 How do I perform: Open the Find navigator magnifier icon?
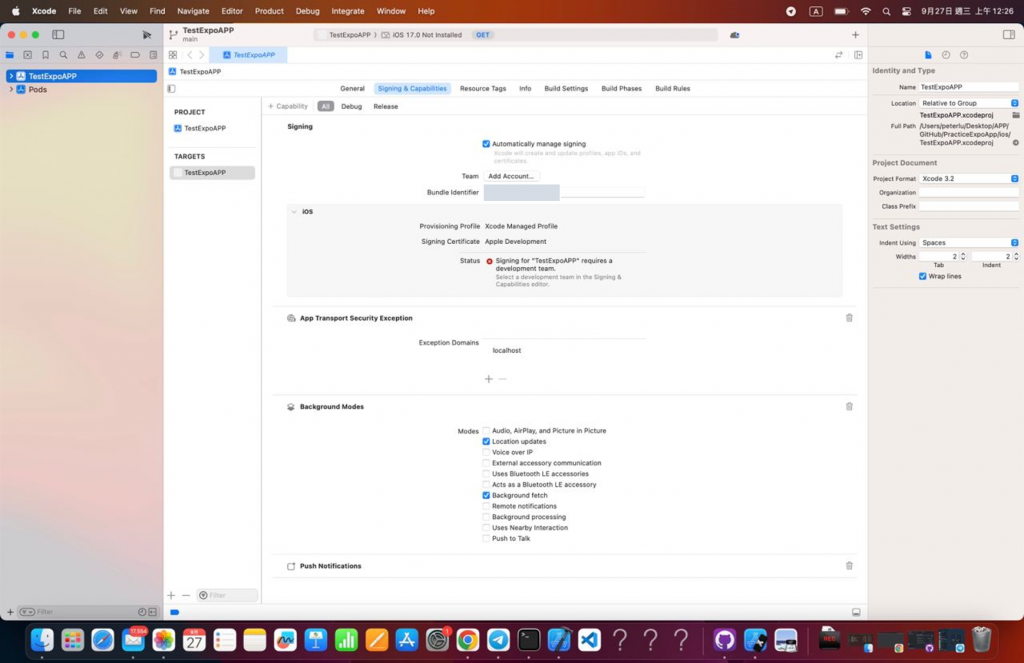pos(63,55)
